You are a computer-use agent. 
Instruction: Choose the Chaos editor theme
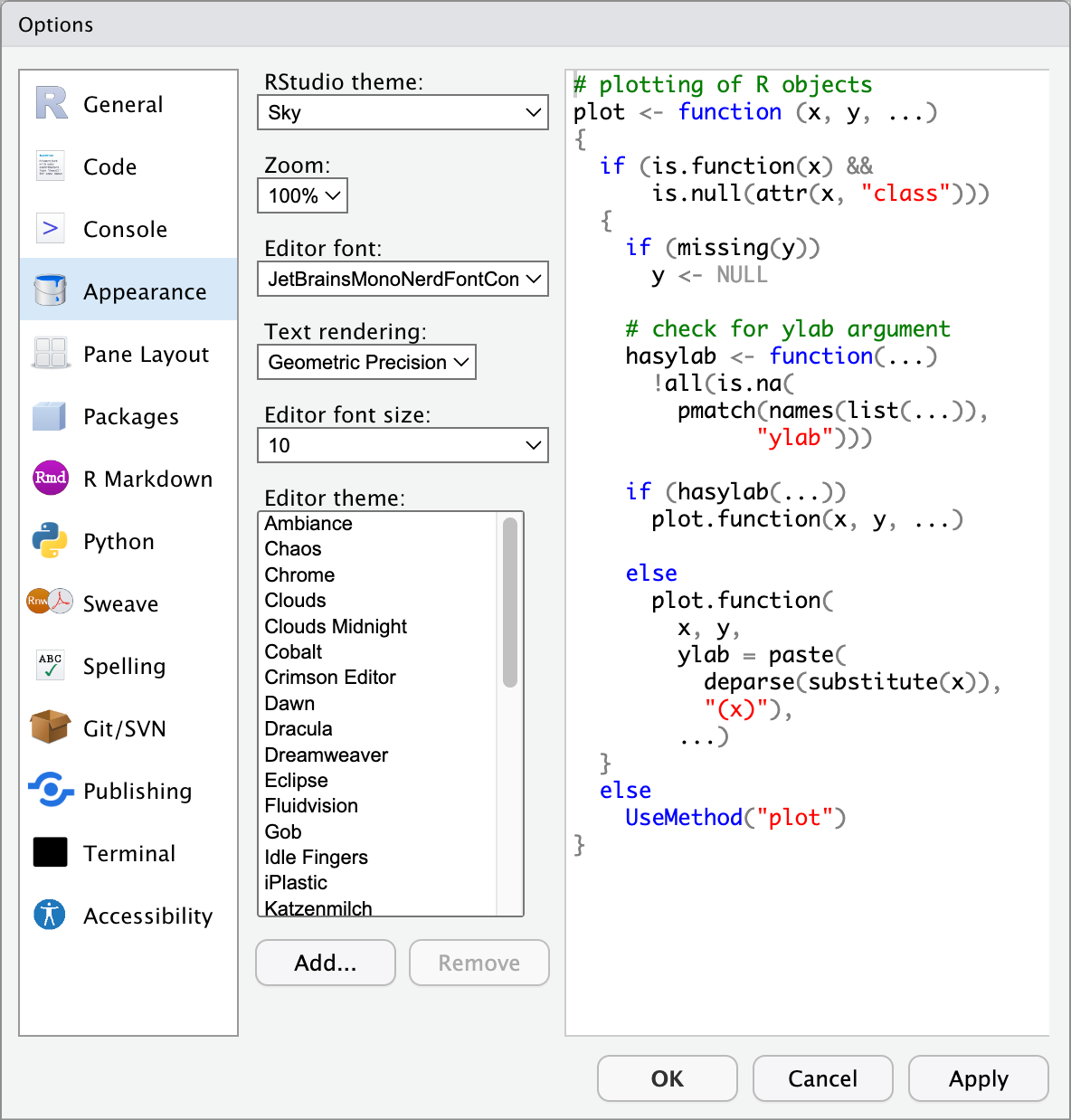377,548
